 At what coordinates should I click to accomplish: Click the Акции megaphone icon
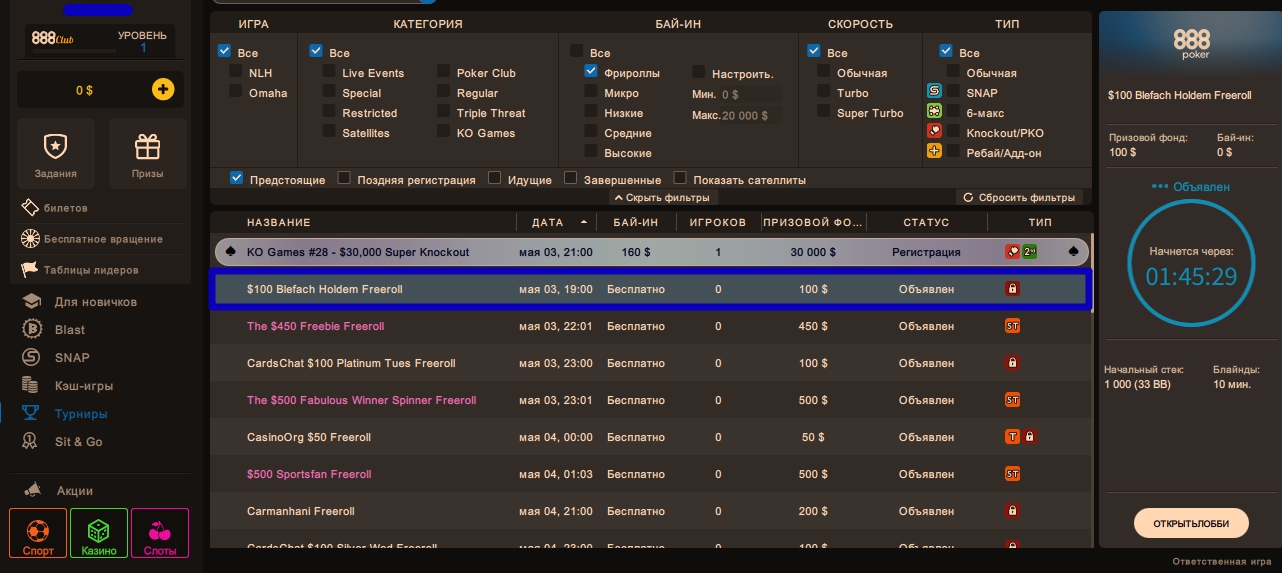click(34, 490)
